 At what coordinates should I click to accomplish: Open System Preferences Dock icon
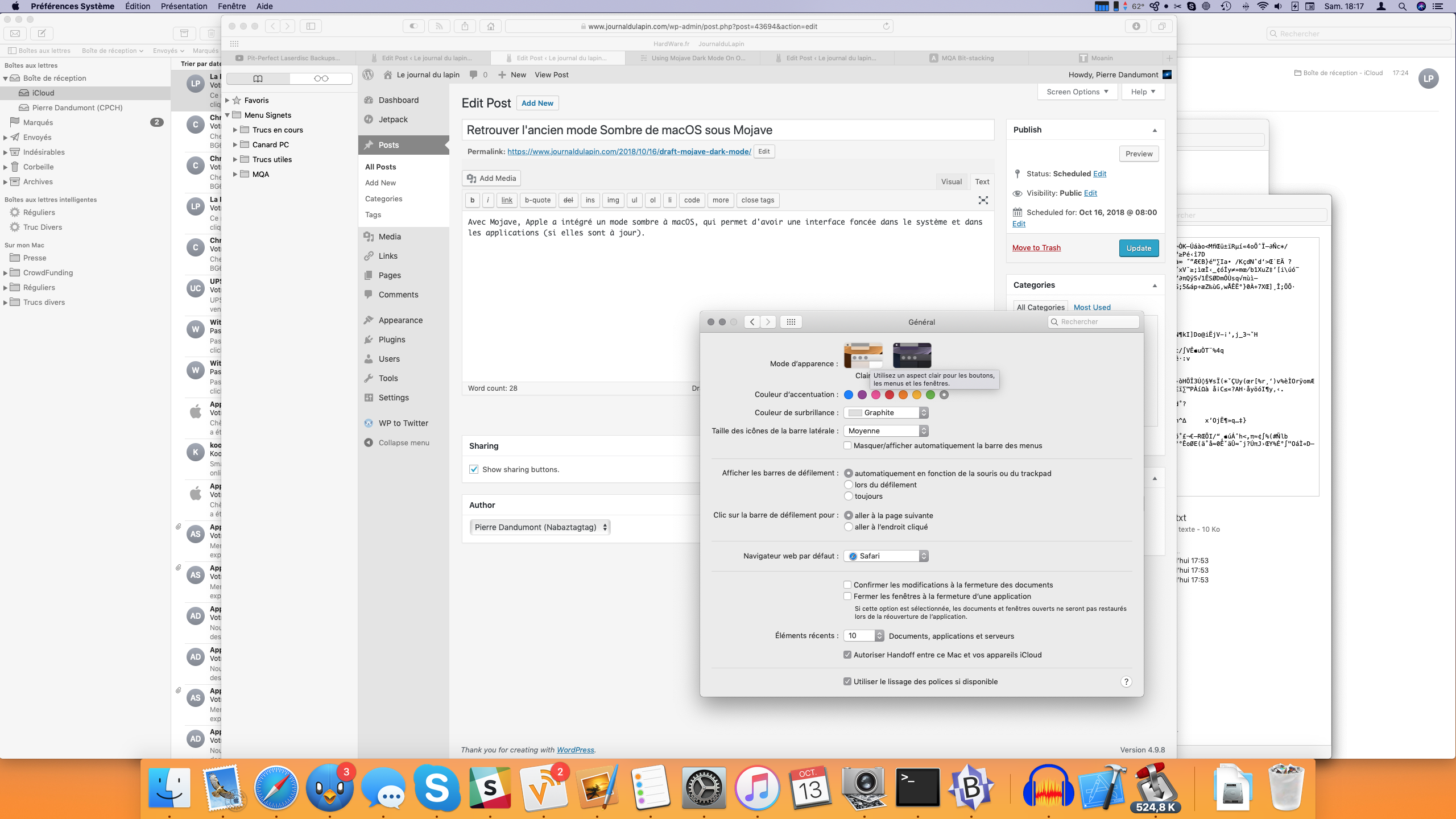pos(704,788)
